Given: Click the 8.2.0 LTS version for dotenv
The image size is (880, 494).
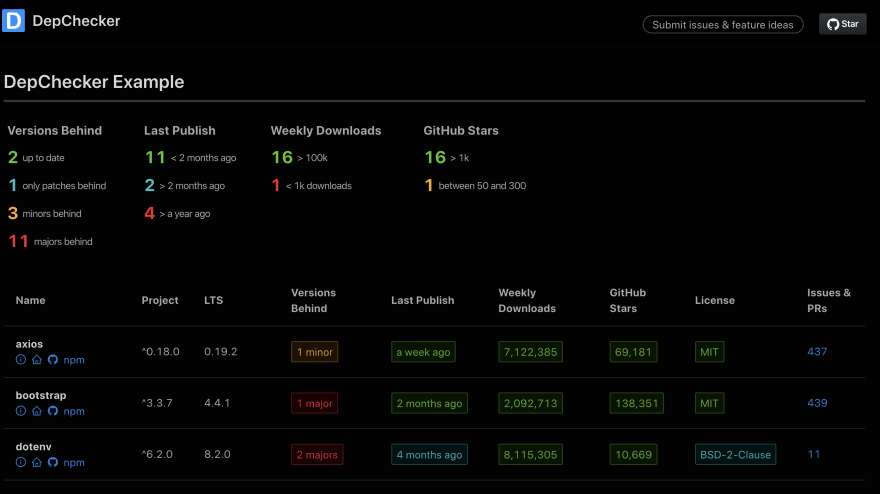Looking at the screenshot, I should (217, 454).
